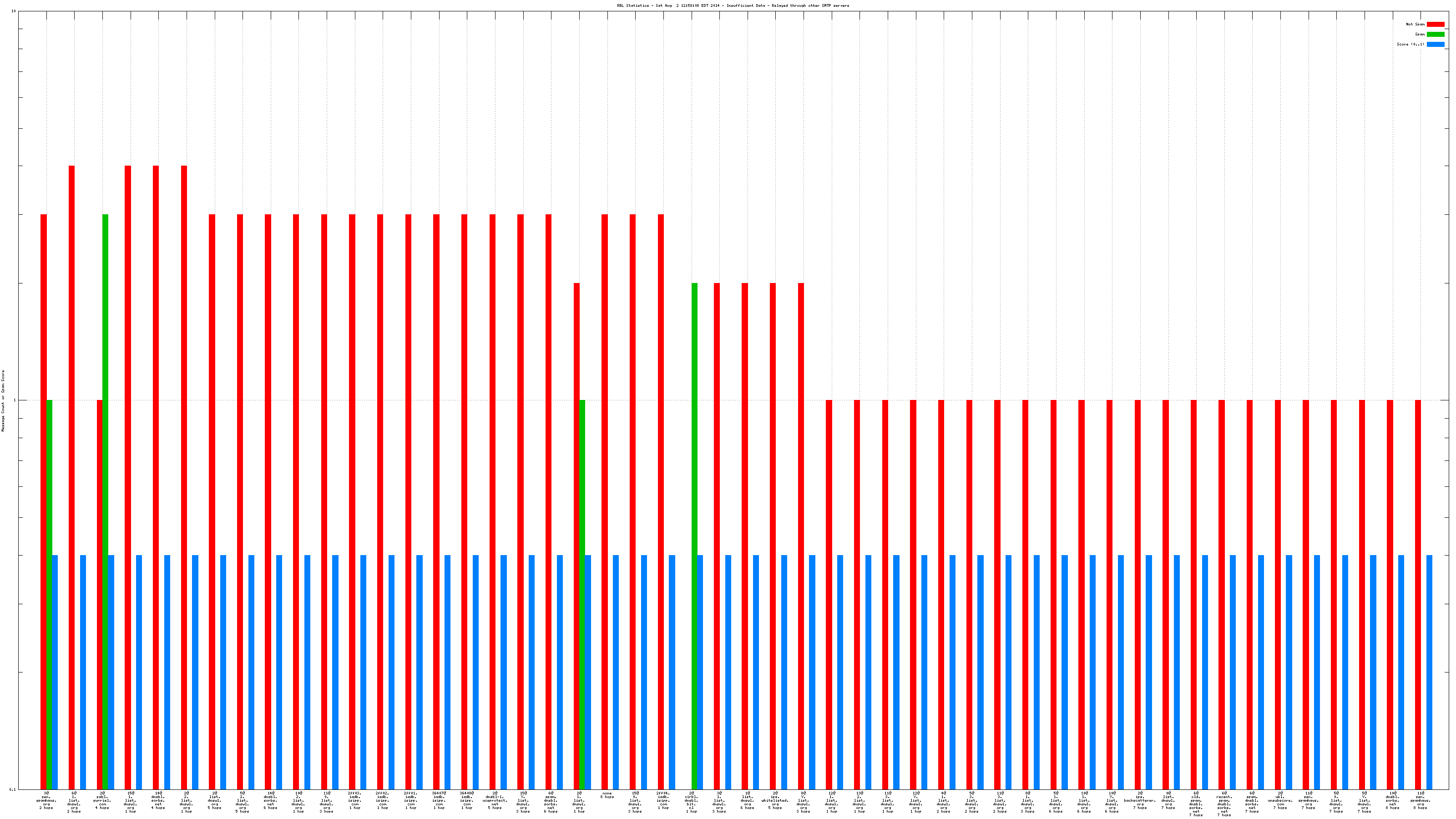Screen dimensions: 1456x819
Task: Click the tall green bar for psbl.surriel.com
Action: [106, 396]
